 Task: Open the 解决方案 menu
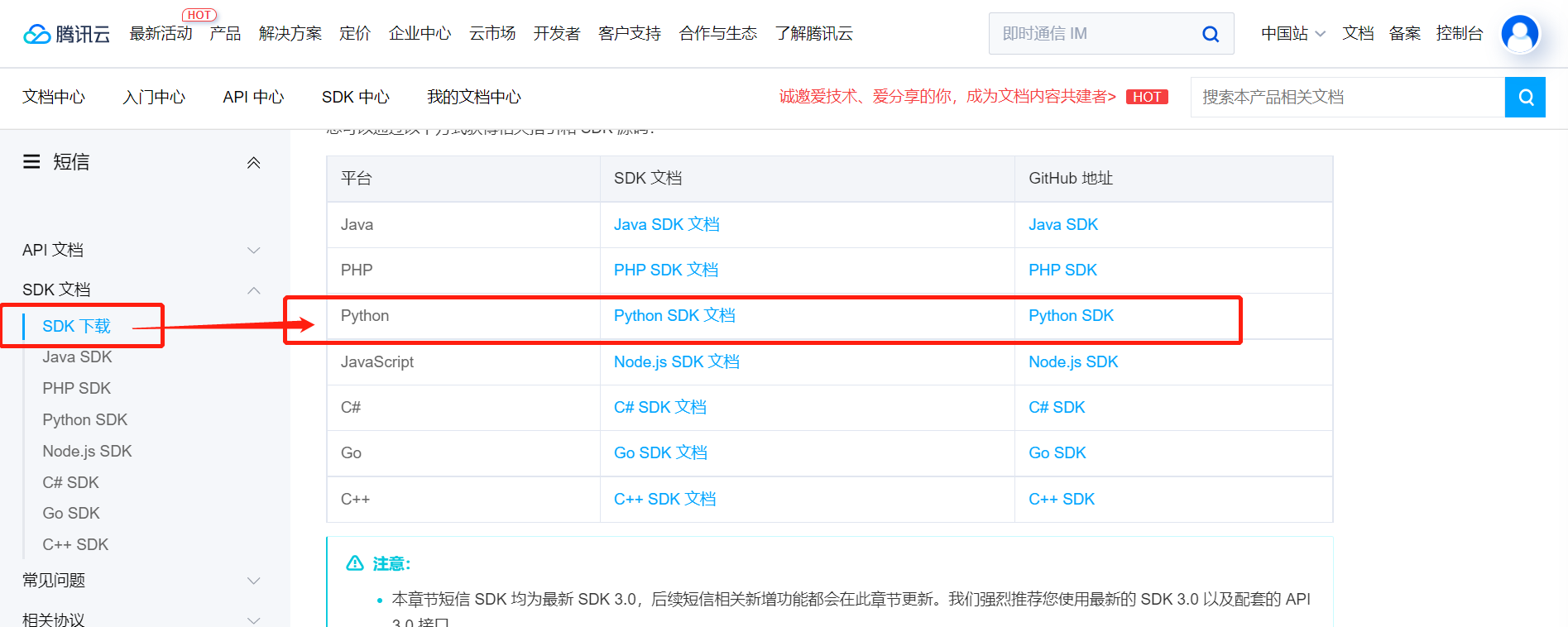click(290, 33)
